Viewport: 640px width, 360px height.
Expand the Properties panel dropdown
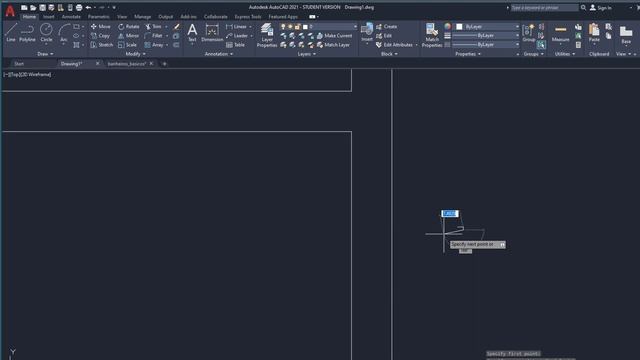468,54
